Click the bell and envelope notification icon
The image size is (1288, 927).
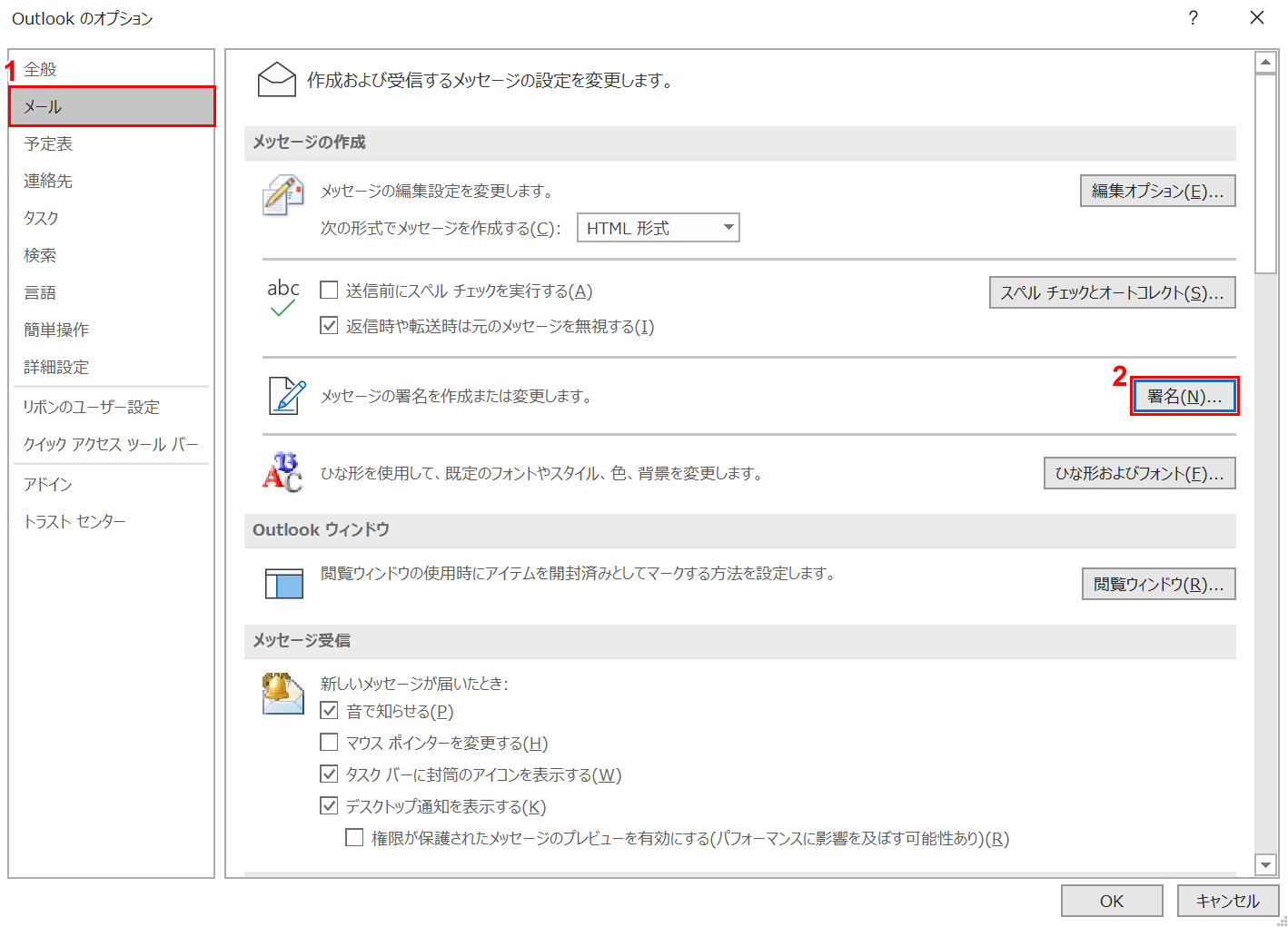[x=282, y=695]
